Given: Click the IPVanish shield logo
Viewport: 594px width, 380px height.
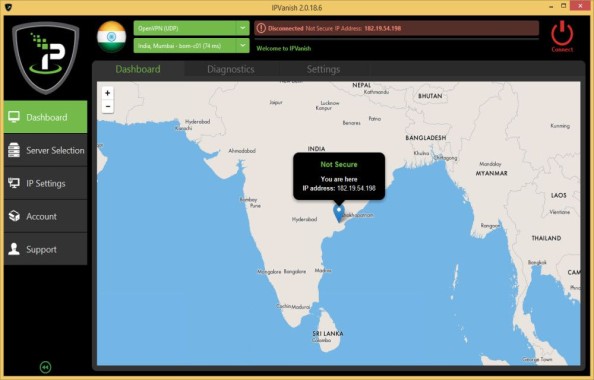Looking at the screenshot, I should coord(45,58).
